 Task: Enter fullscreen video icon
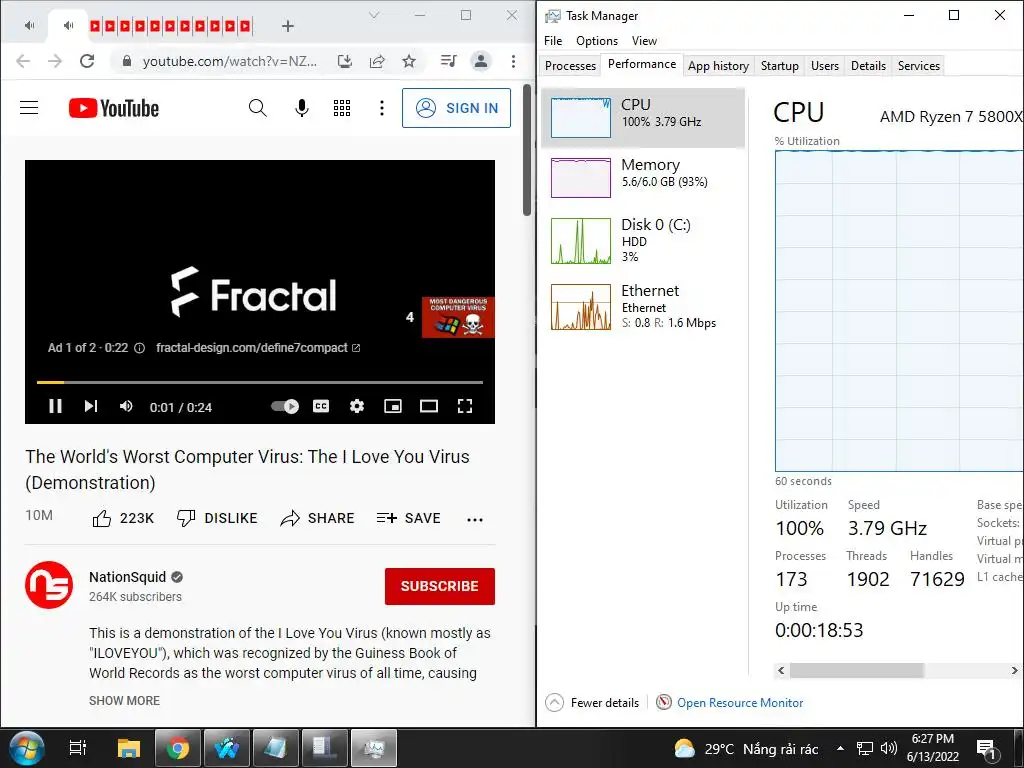[465, 406]
